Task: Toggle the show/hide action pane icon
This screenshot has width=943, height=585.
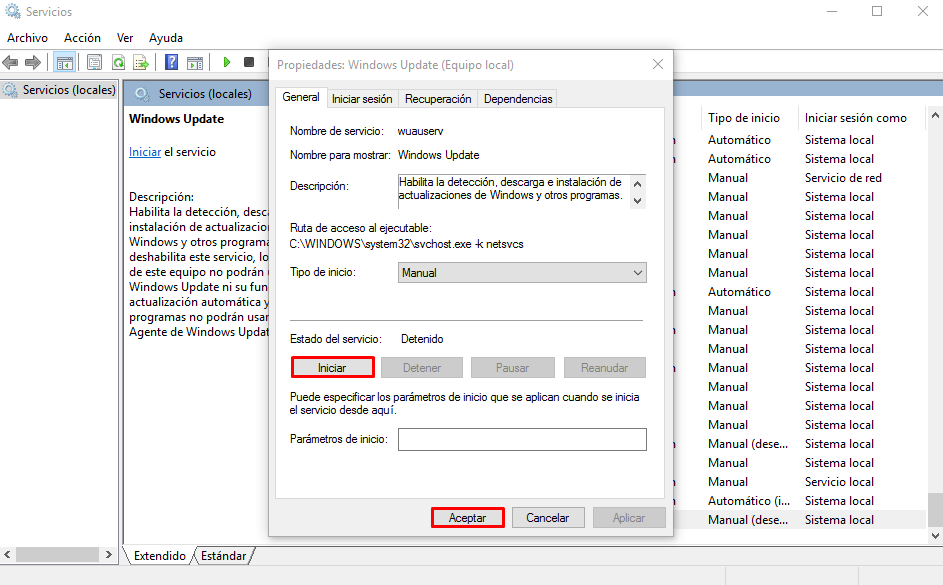Action: (x=195, y=62)
